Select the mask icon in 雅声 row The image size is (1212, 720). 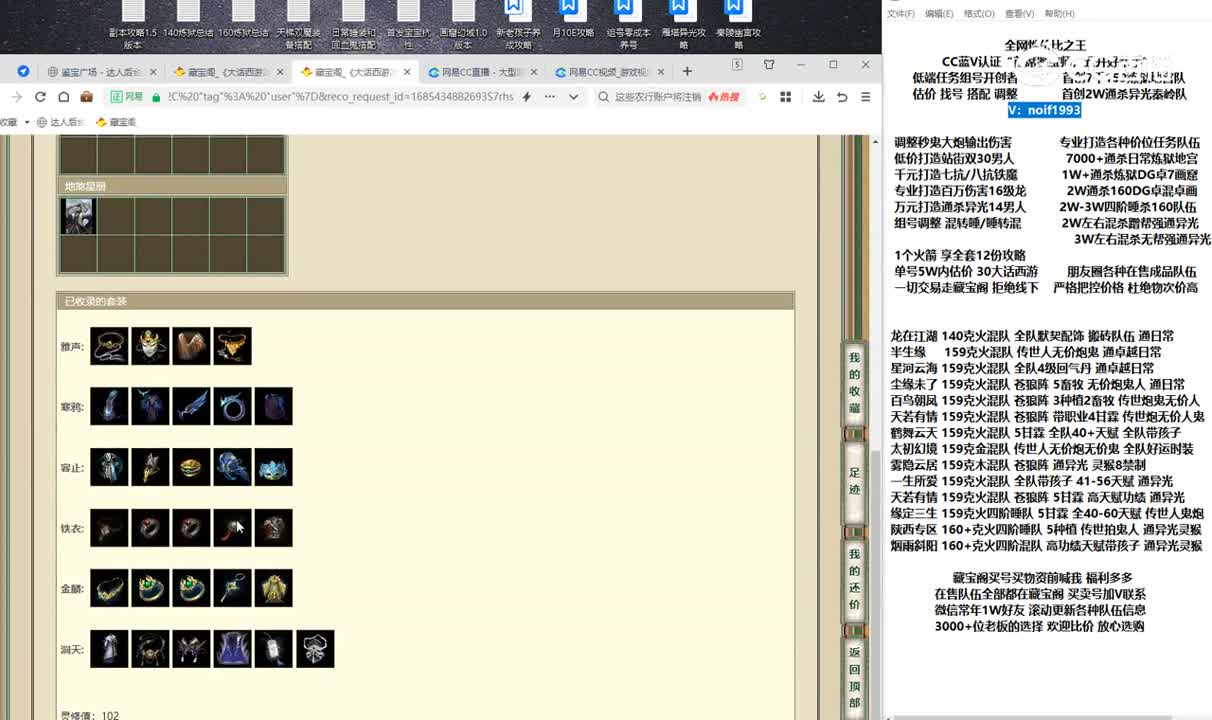[150, 346]
